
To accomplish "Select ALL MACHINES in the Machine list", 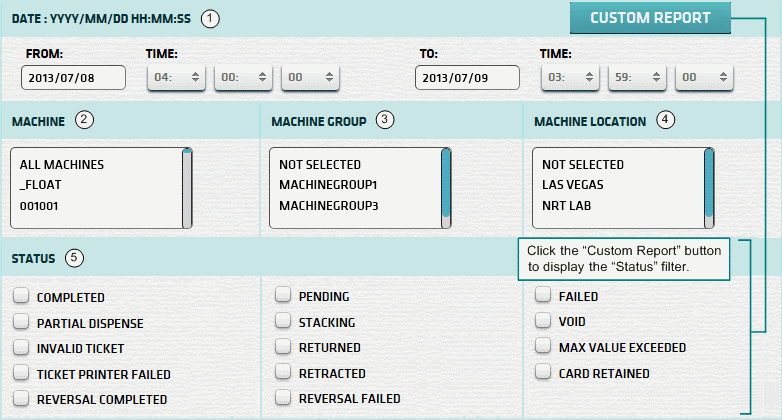I will 61,164.
